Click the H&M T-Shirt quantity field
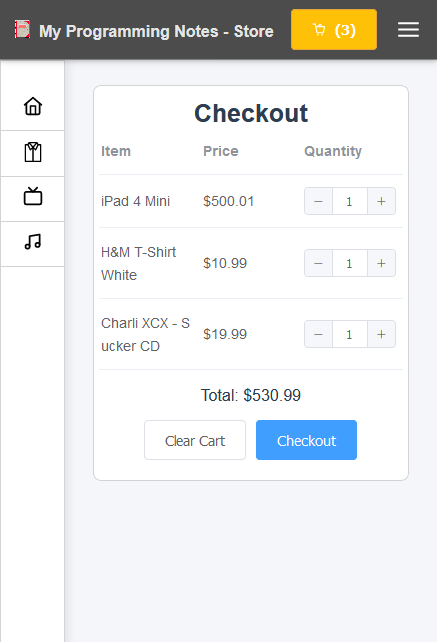This screenshot has width=437, height=642. click(x=350, y=263)
